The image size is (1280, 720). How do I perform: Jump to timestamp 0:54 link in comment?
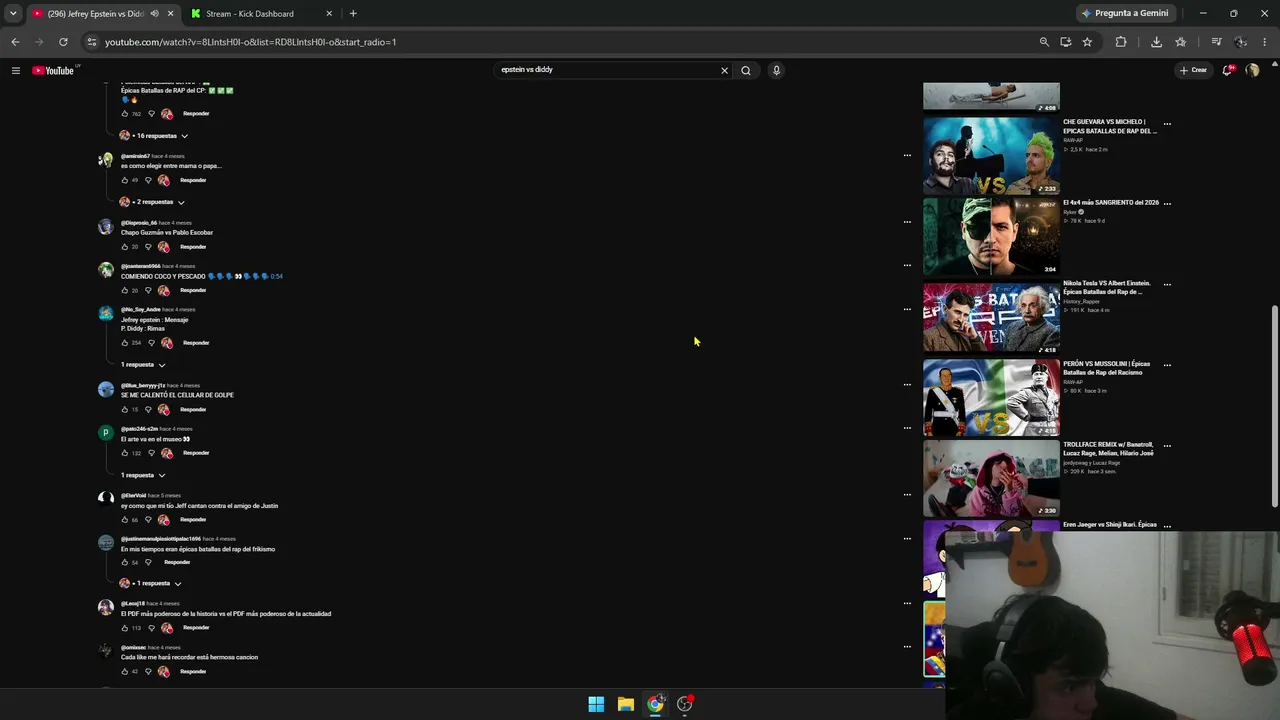click(x=277, y=276)
